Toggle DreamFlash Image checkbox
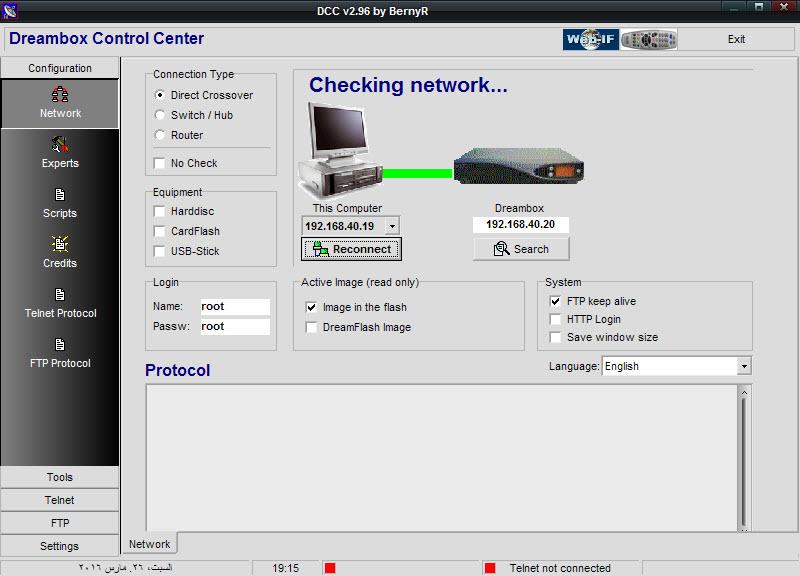The width and height of the screenshot is (800, 576). [x=311, y=327]
